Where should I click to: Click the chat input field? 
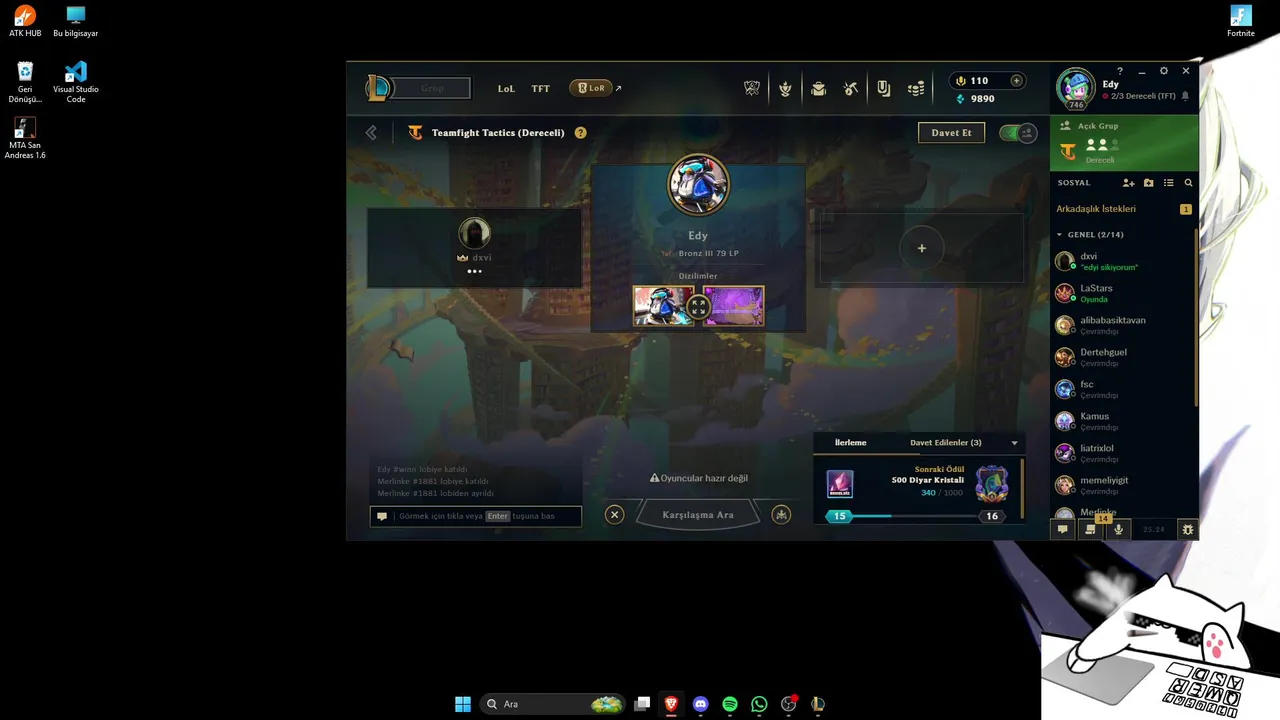475,516
